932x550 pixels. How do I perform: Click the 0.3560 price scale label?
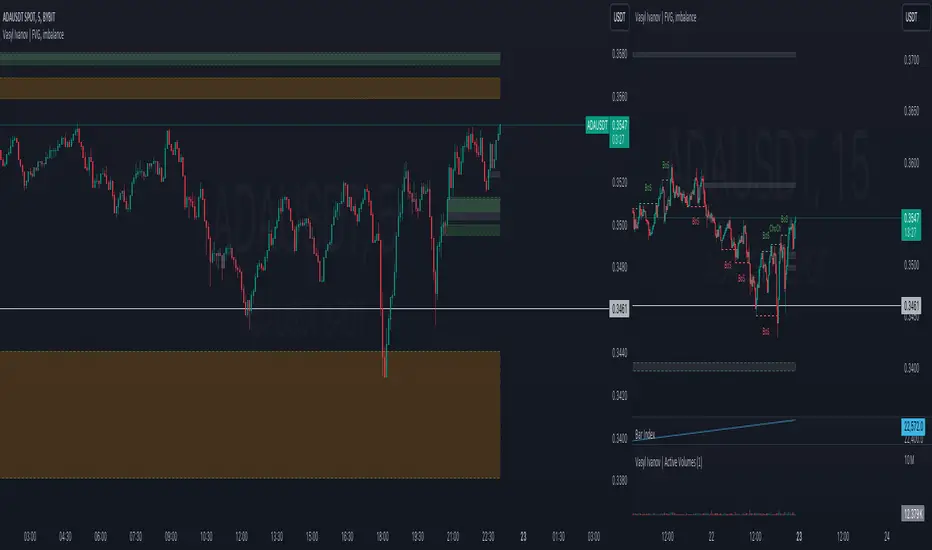pos(619,97)
